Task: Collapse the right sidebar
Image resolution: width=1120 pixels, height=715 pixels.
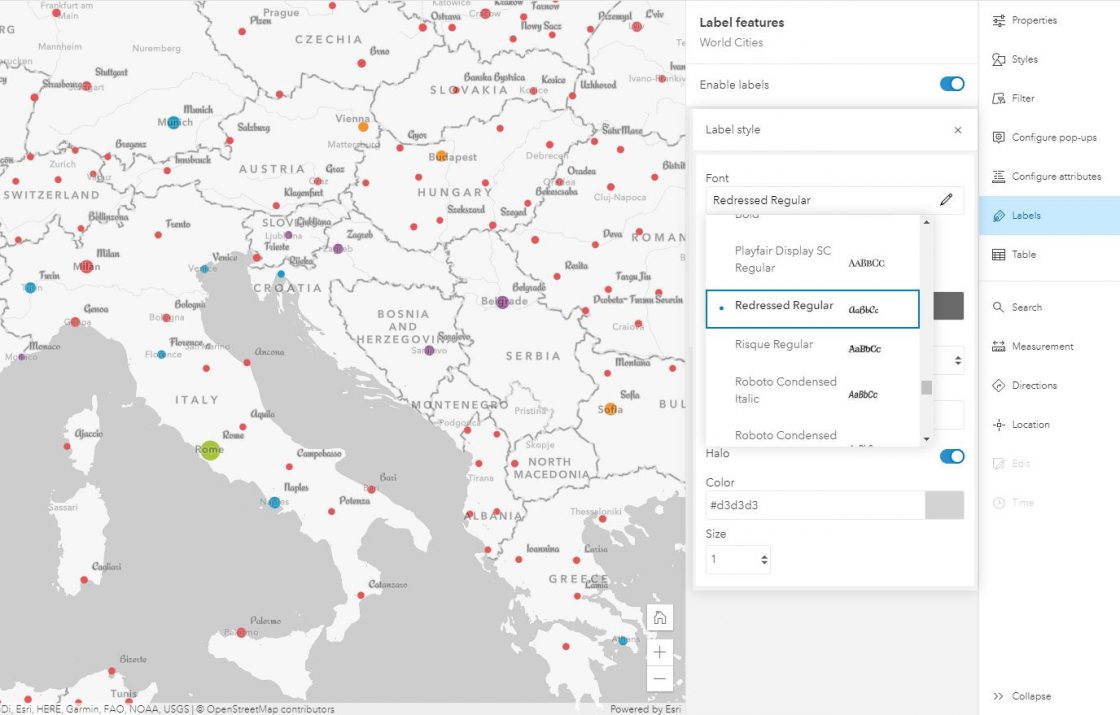Action: 1023,696
